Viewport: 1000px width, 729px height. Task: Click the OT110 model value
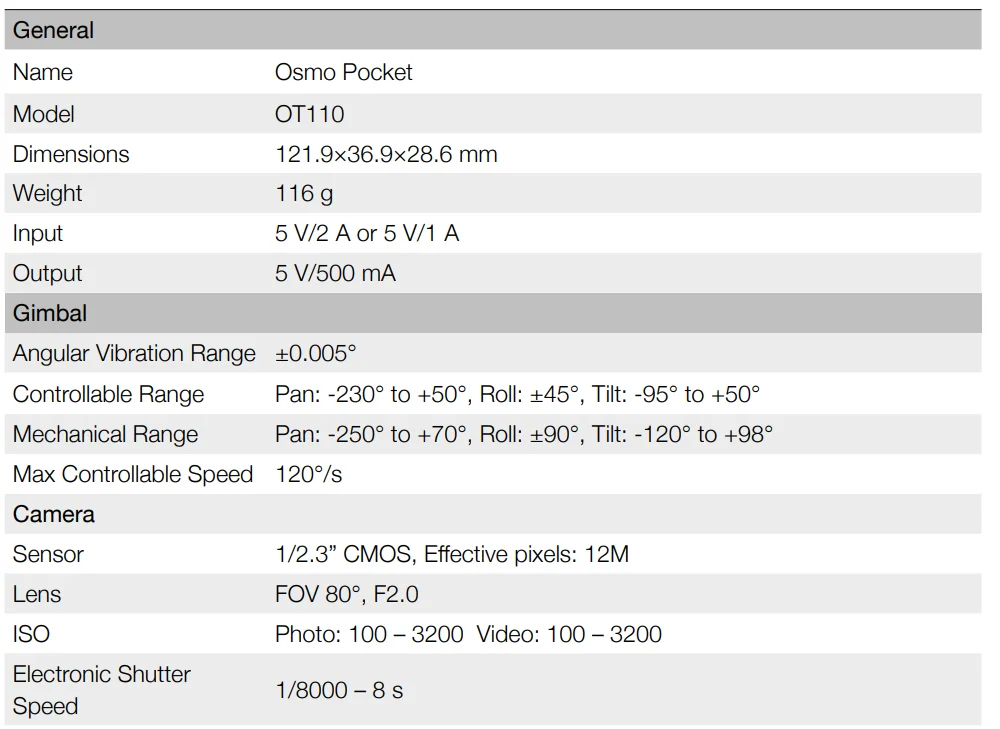coord(309,114)
